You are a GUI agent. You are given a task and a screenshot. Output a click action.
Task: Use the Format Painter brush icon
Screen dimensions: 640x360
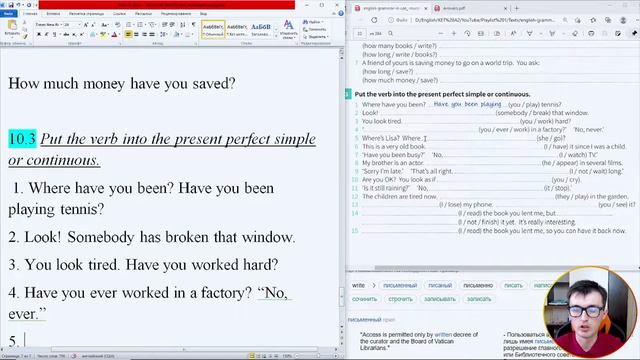click(25, 37)
